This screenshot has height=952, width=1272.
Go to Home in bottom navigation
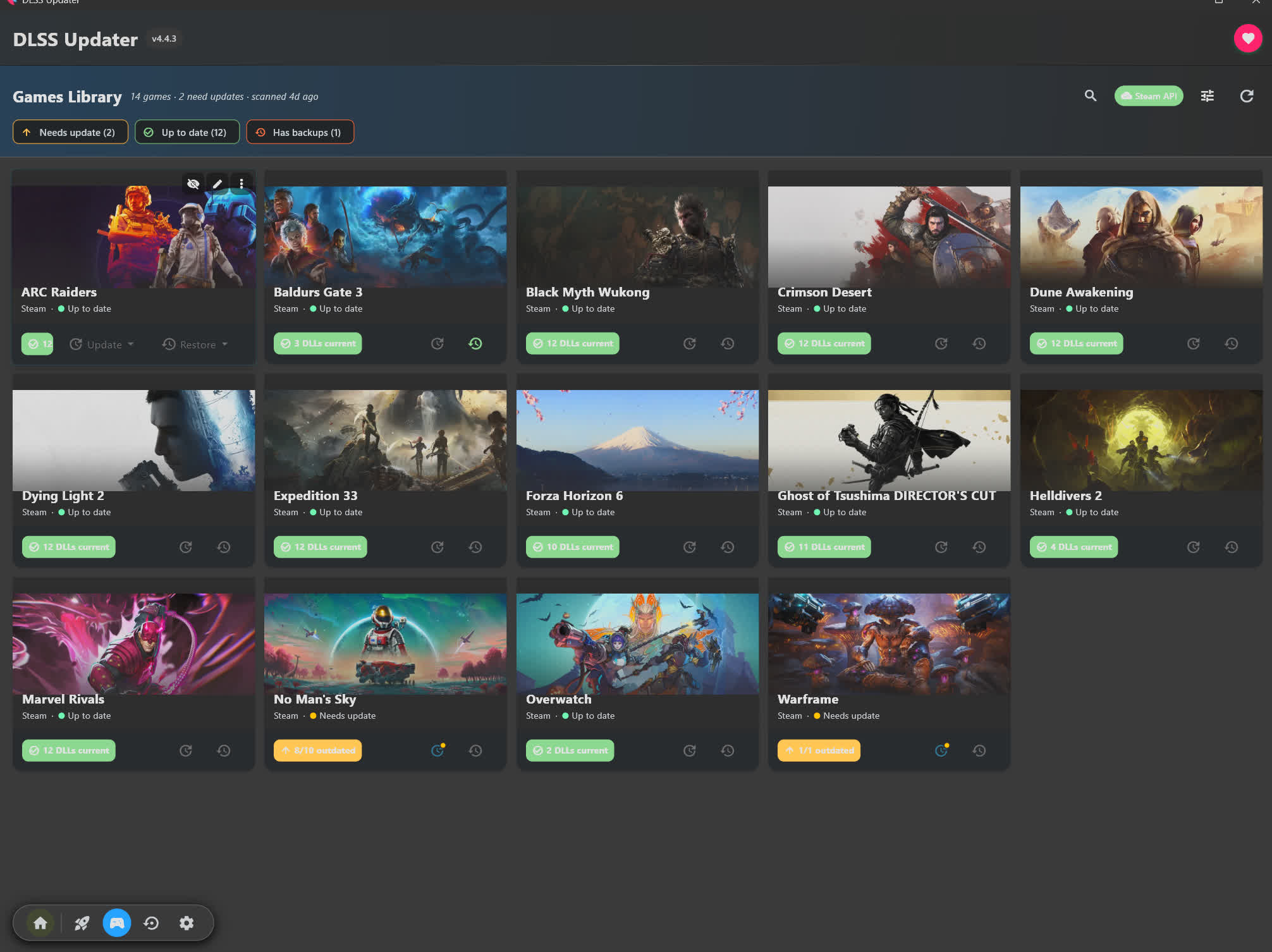pyautogui.click(x=40, y=924)
